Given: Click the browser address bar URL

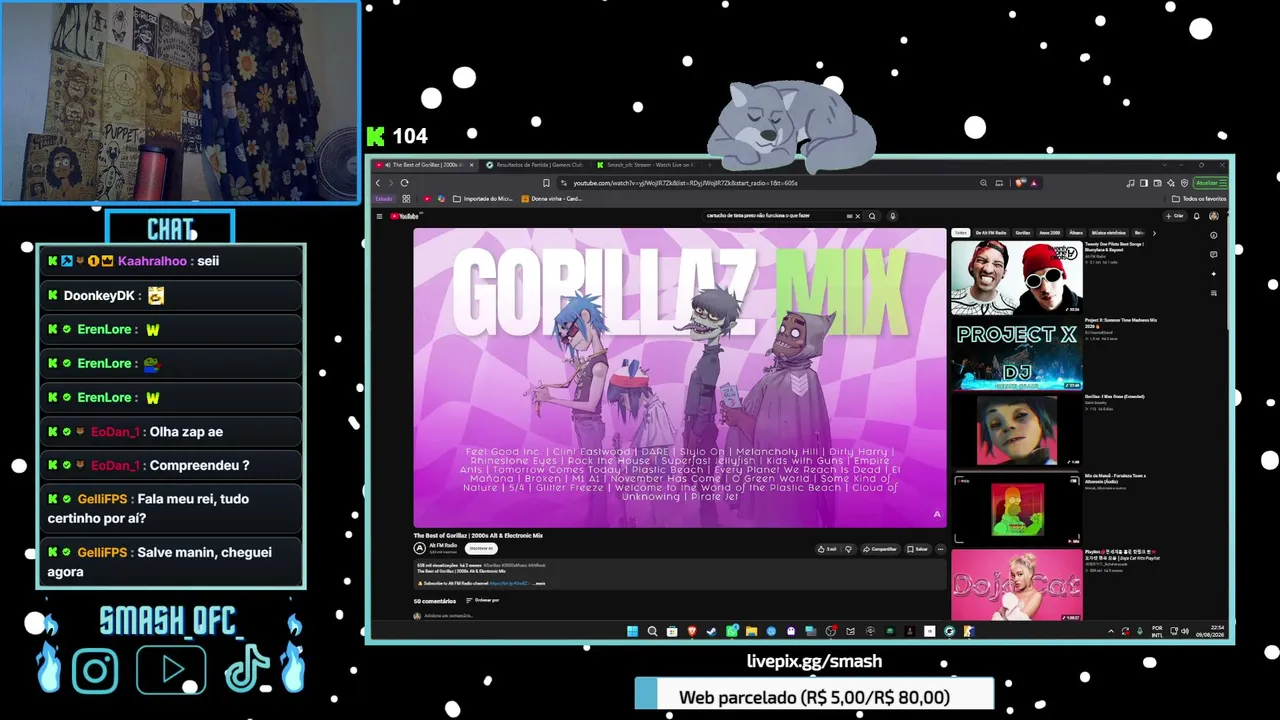Looking at the screenshot, I should pyautogui.click(x=685, y=183).
